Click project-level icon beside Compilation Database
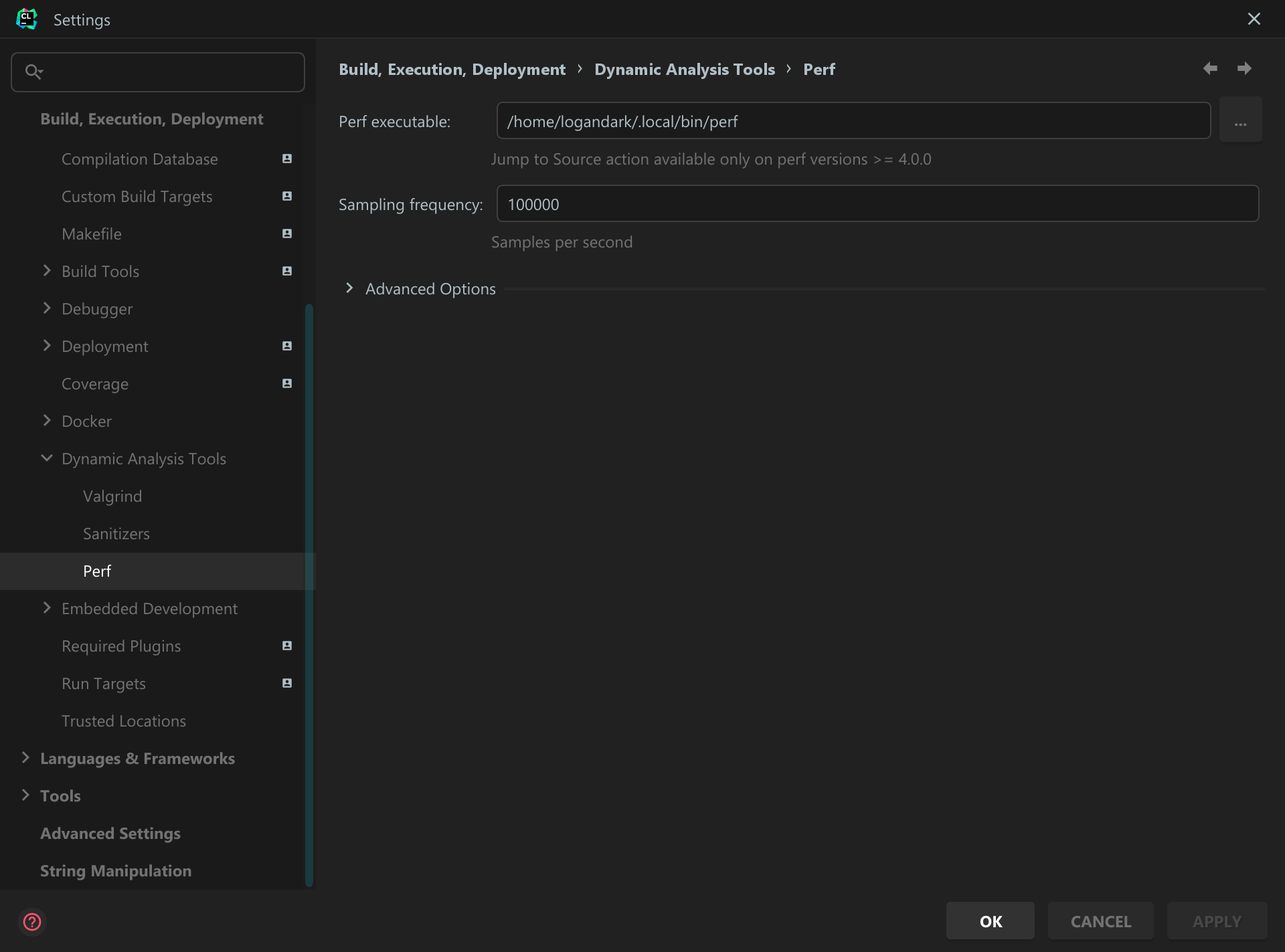The image size is (1285, 952). coord(287,159)
